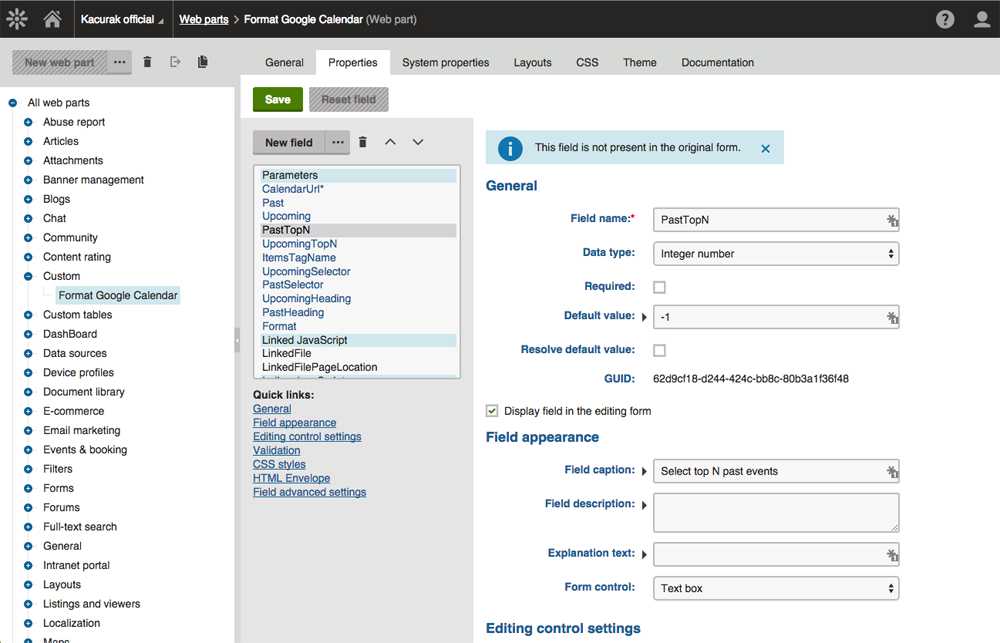Click the Kentico logo icon

click(x=17, y=19)
